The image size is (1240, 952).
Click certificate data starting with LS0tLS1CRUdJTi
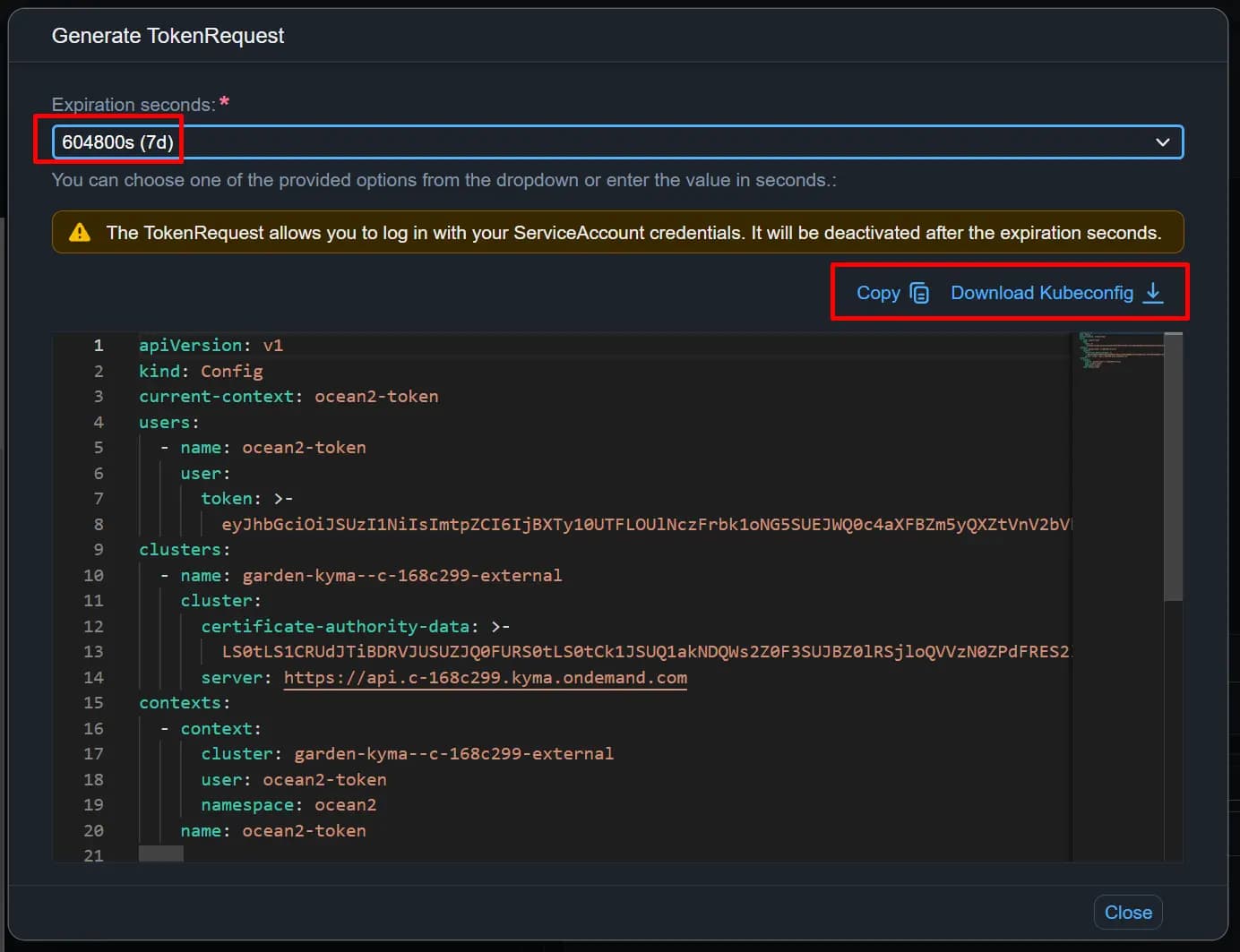click(x=647, y=652)
